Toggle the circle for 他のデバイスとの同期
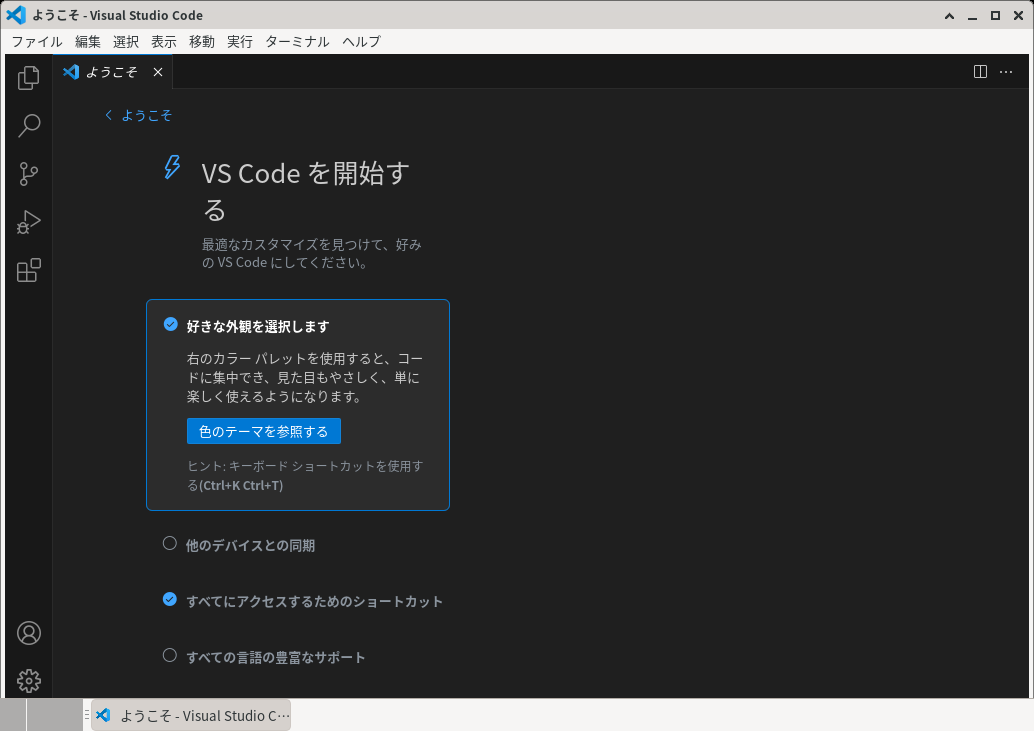 [x=169, y=543]
